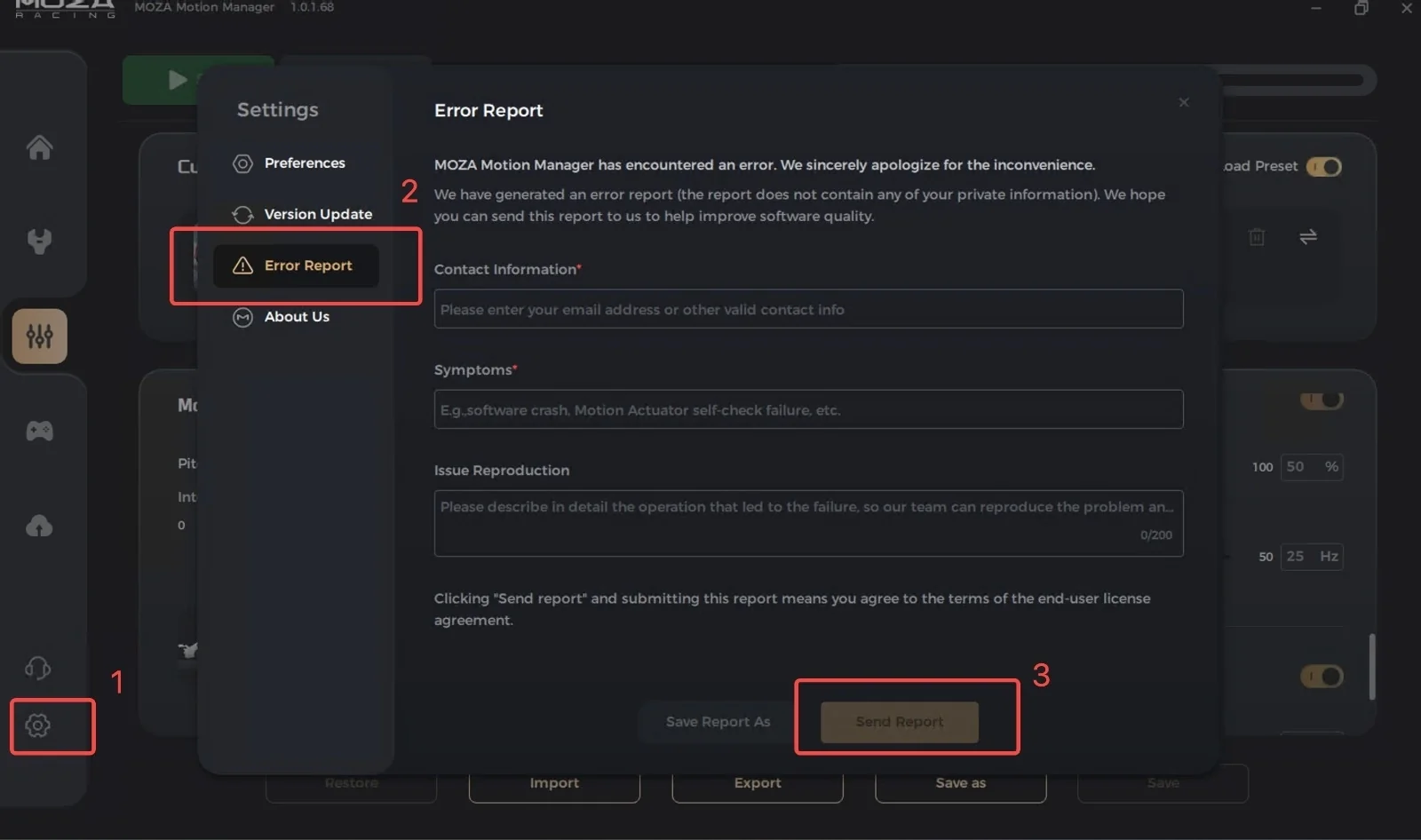Open the settings gear icon
This screenshot has width=1421, height=840.
click(37, 725)
